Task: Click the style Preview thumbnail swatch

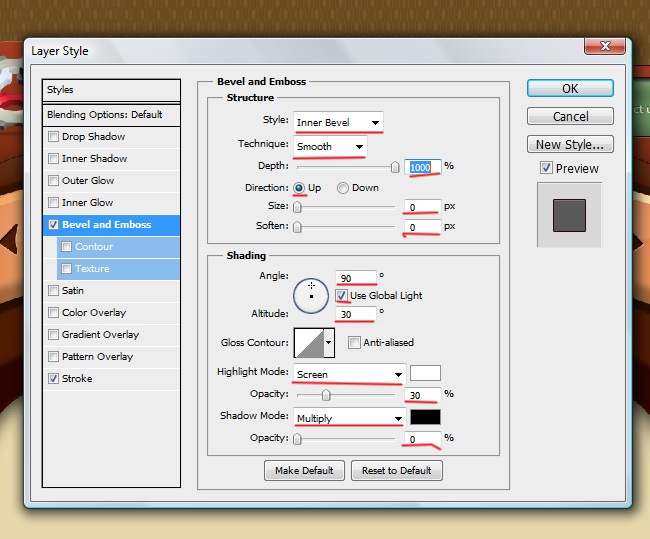Action: 569,215
